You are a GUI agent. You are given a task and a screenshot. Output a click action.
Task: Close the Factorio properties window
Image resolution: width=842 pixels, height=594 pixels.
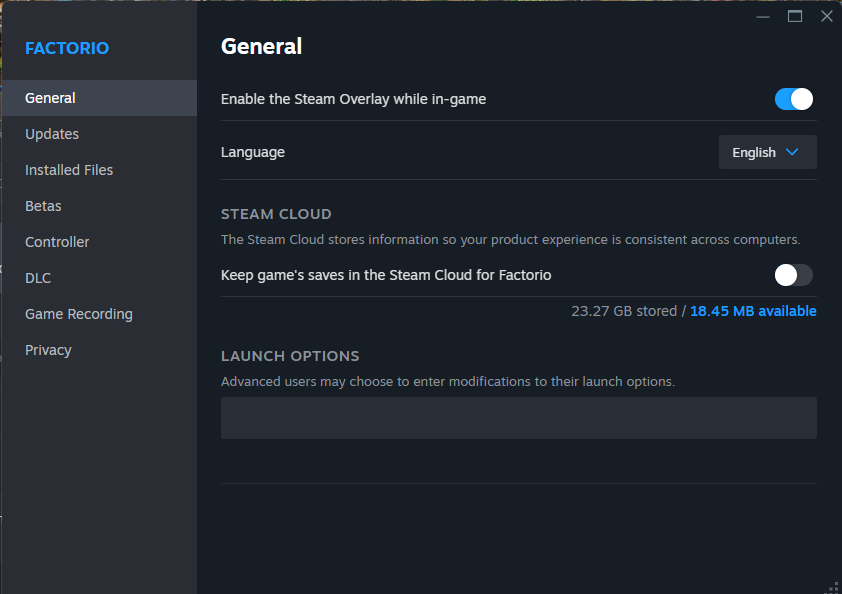point(827,17)
